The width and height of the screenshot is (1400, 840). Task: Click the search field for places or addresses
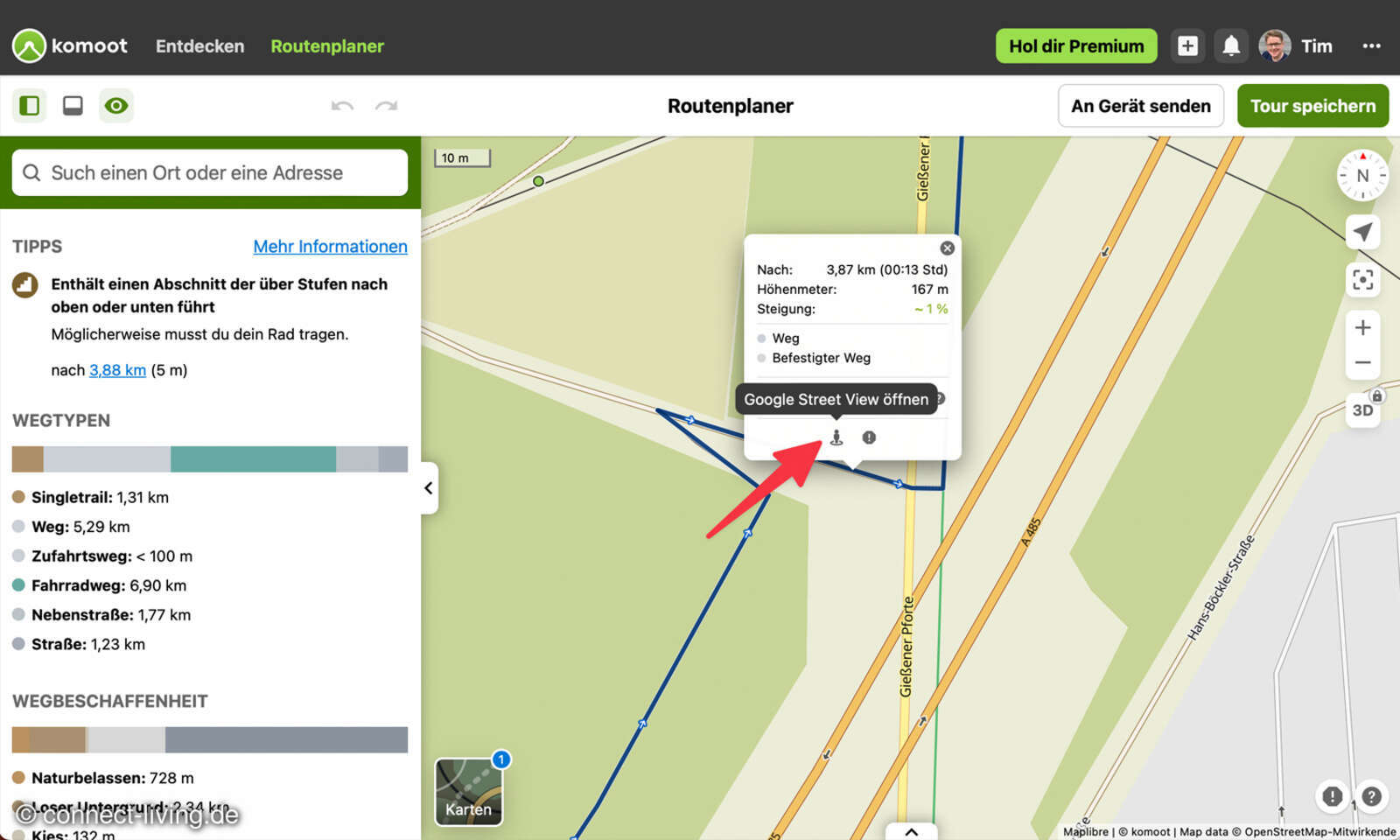[x=208, y=172]
